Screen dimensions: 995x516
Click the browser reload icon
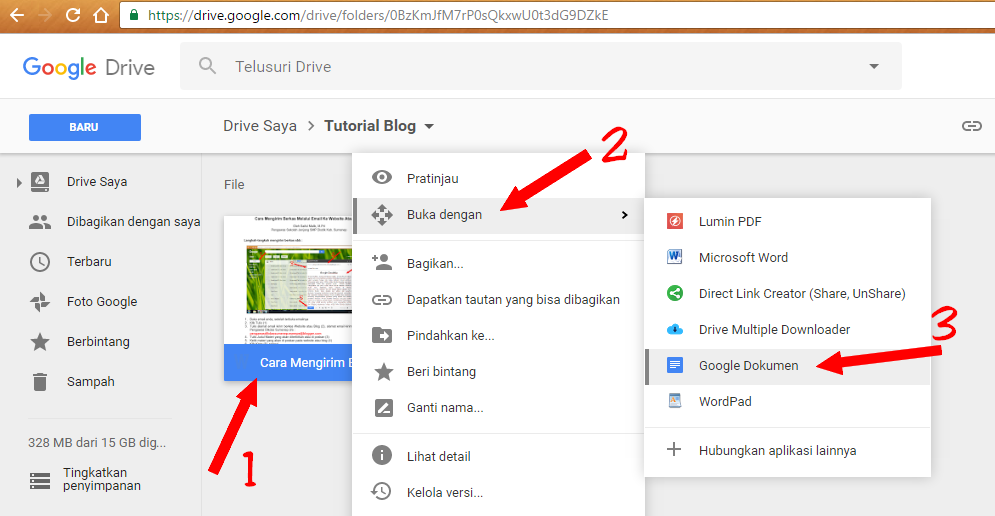point(73,15)
